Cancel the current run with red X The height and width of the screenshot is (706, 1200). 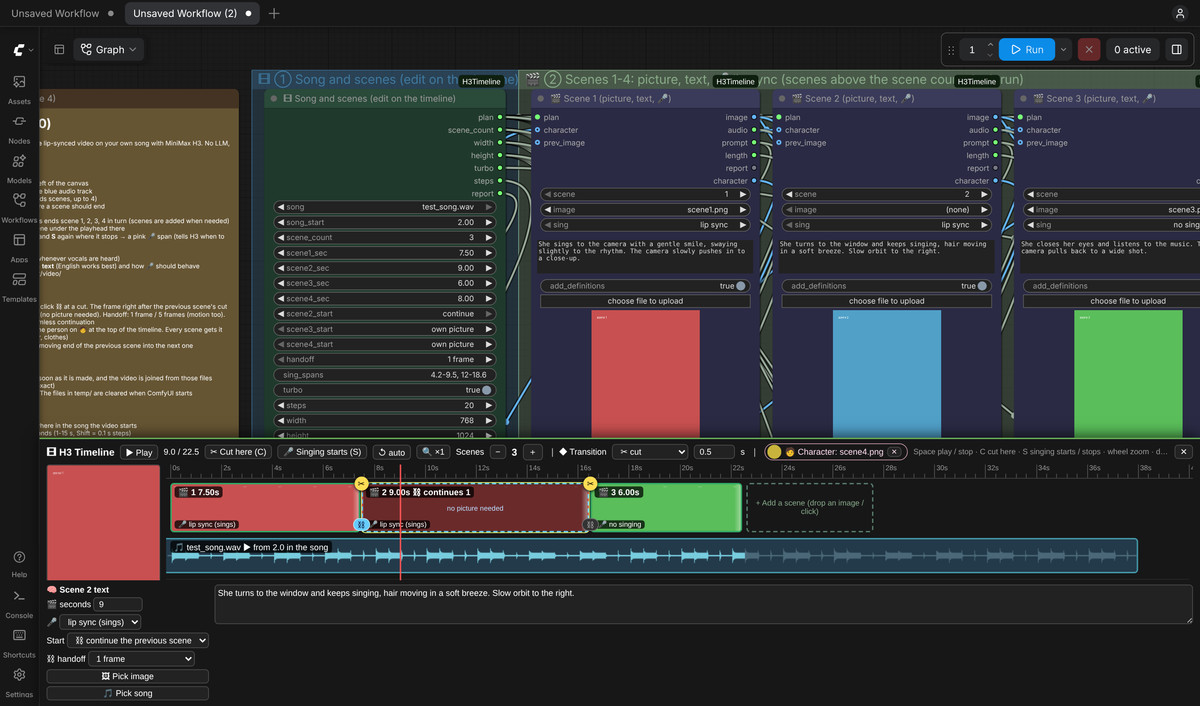(x=1090, y=49)
